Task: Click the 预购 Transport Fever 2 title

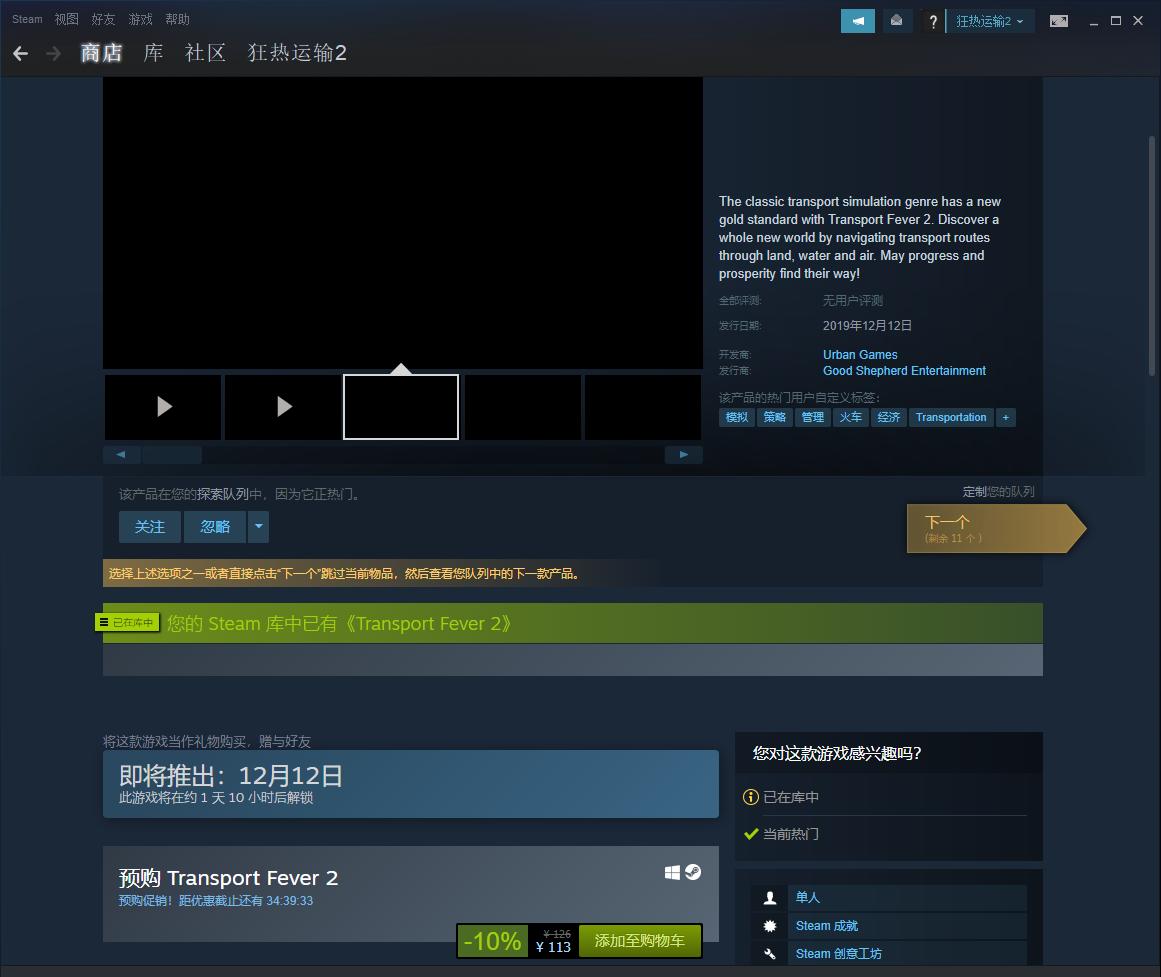Action: 229,878
